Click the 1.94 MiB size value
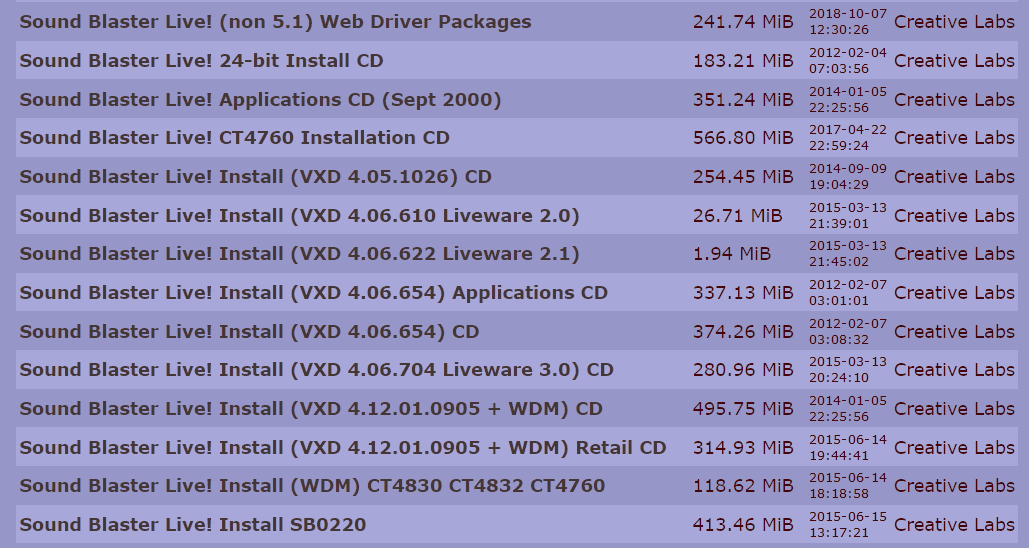The image size is (1029, 548). pyautogui.click(x=732, y=253)
